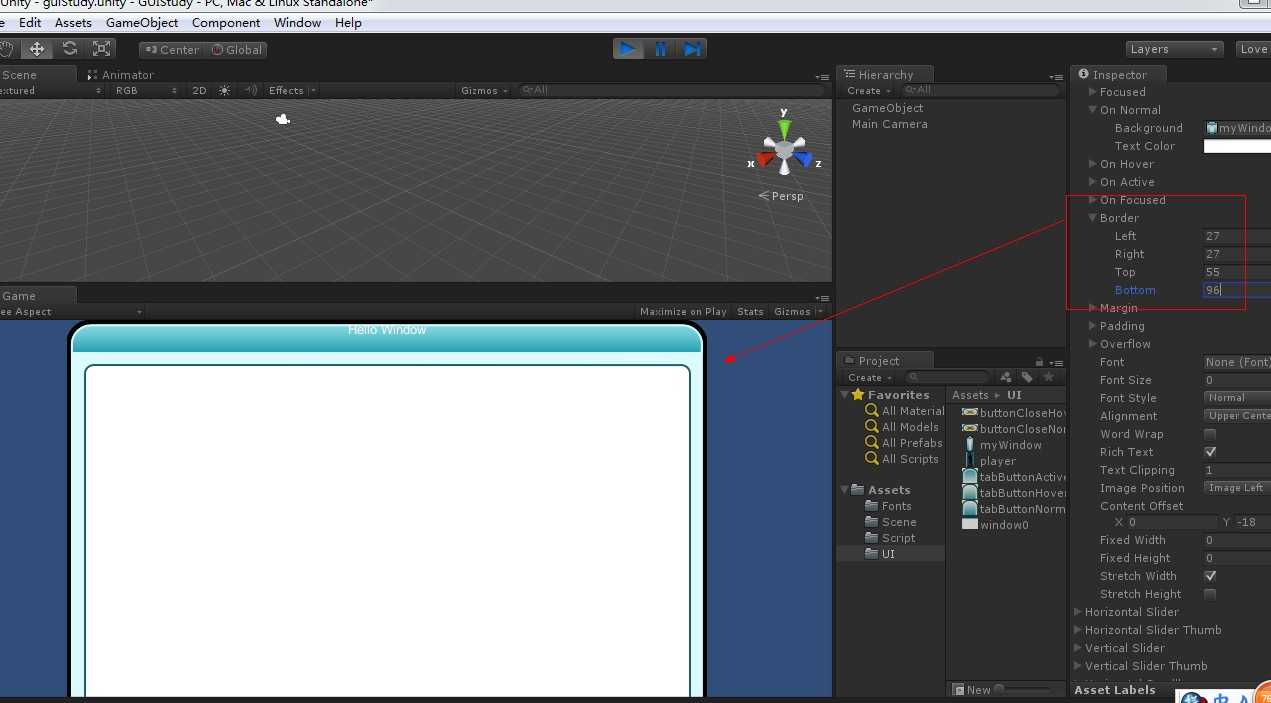
Task: Click the Pause button
Action: tap(660, 48)
